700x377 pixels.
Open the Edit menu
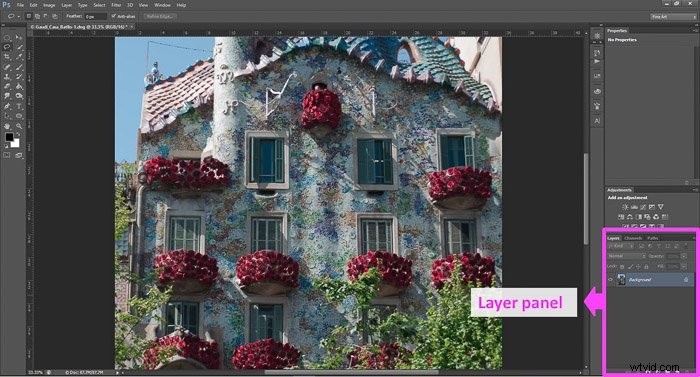click(x=33, y=5)
